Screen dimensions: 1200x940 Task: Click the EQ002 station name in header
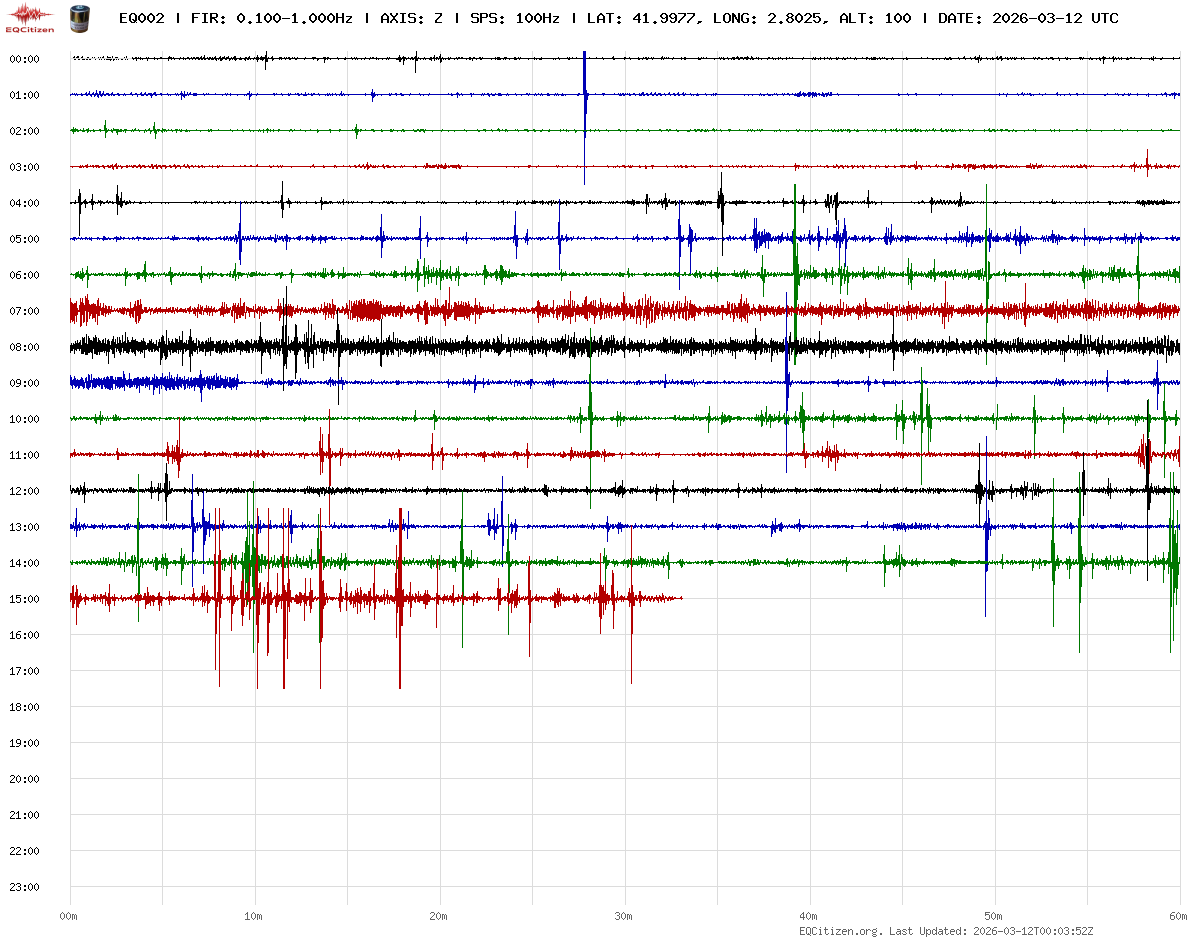pyautogui.click(x=141, y=18)
